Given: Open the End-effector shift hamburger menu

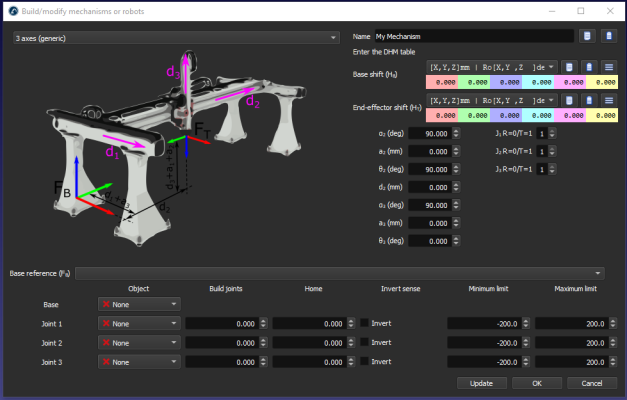Looking at the screenshot, I should pos(609,100).
